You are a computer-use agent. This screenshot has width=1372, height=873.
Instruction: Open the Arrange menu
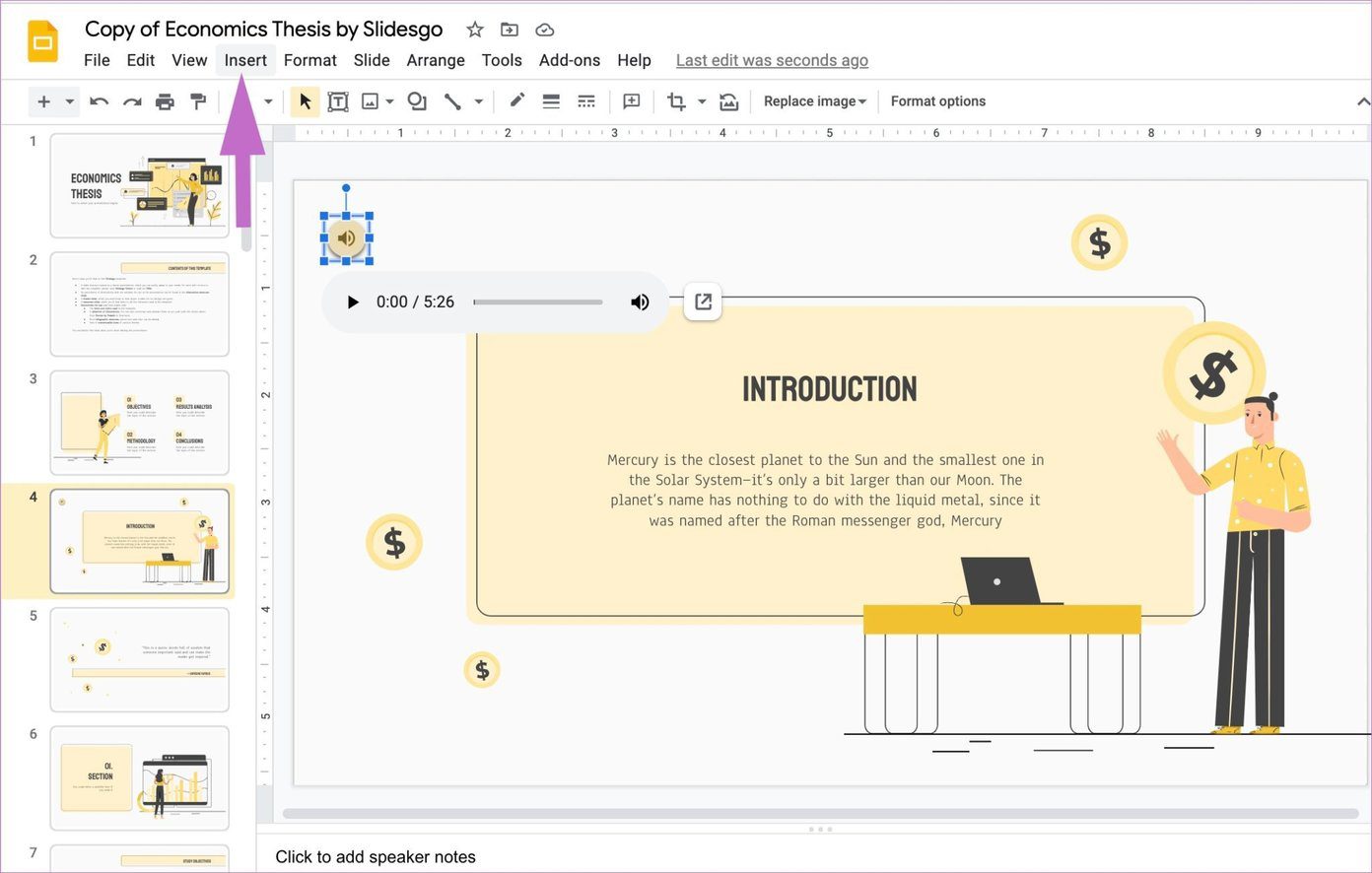436,60
